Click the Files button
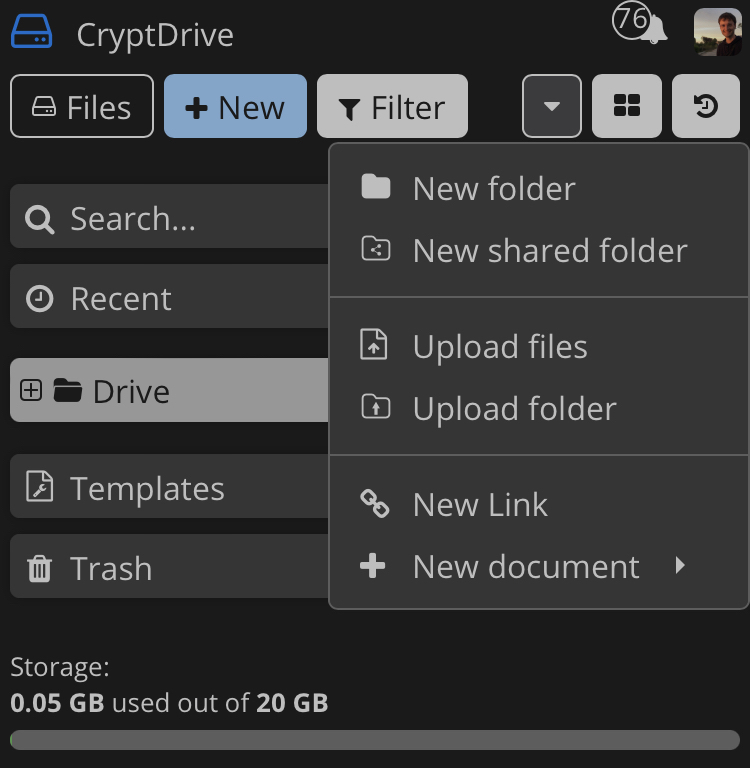The image size is (750, 768). click(82, 106)
